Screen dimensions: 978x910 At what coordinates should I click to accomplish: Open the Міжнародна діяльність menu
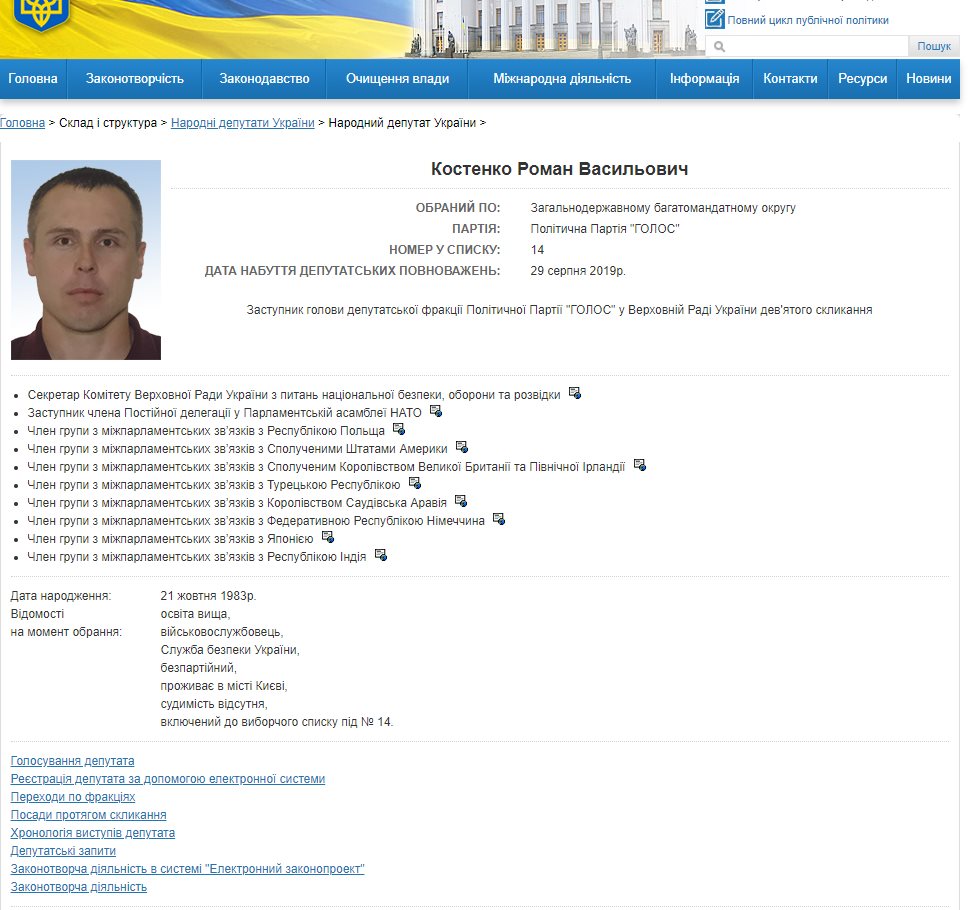tap(562, 79)
